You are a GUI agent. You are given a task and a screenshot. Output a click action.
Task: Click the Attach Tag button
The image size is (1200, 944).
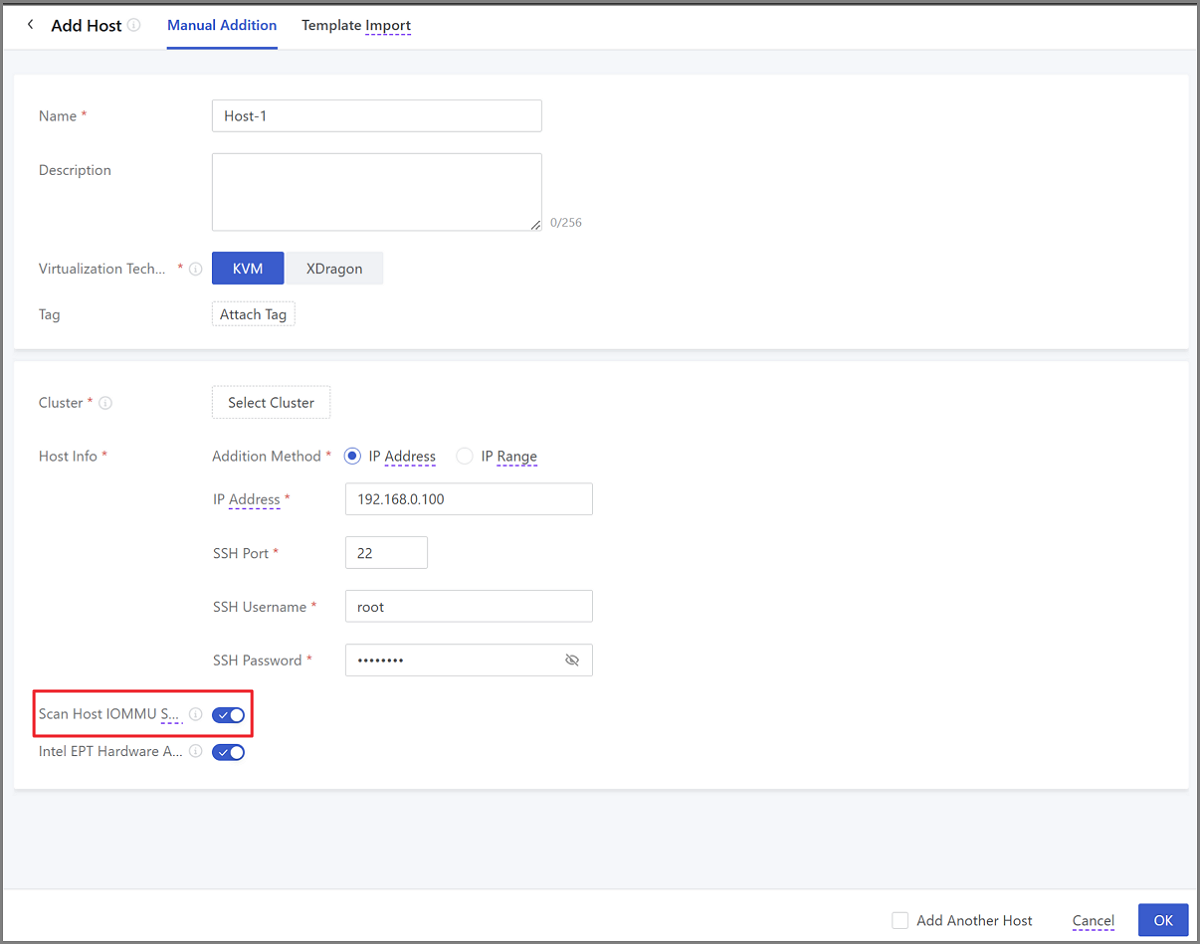click(253, 315)
